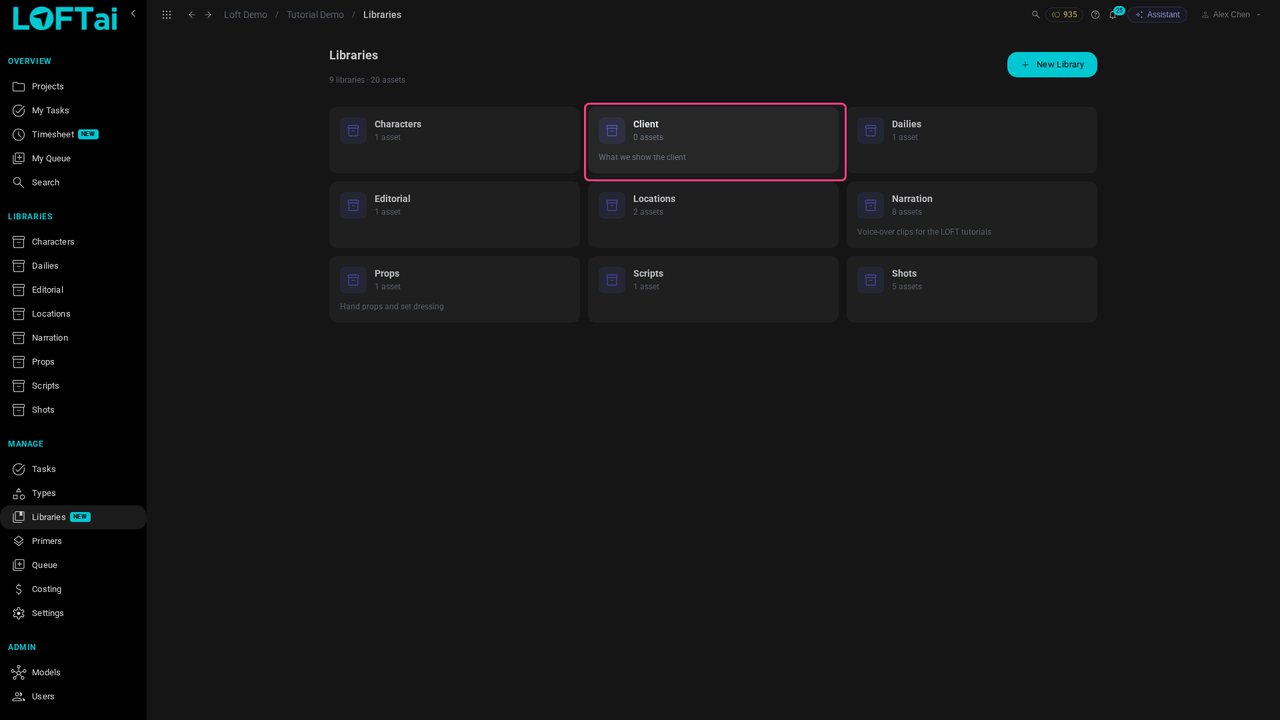Screen dimensions: 1280x720
Task: Open the Characters library card
Action: (454, 140)
